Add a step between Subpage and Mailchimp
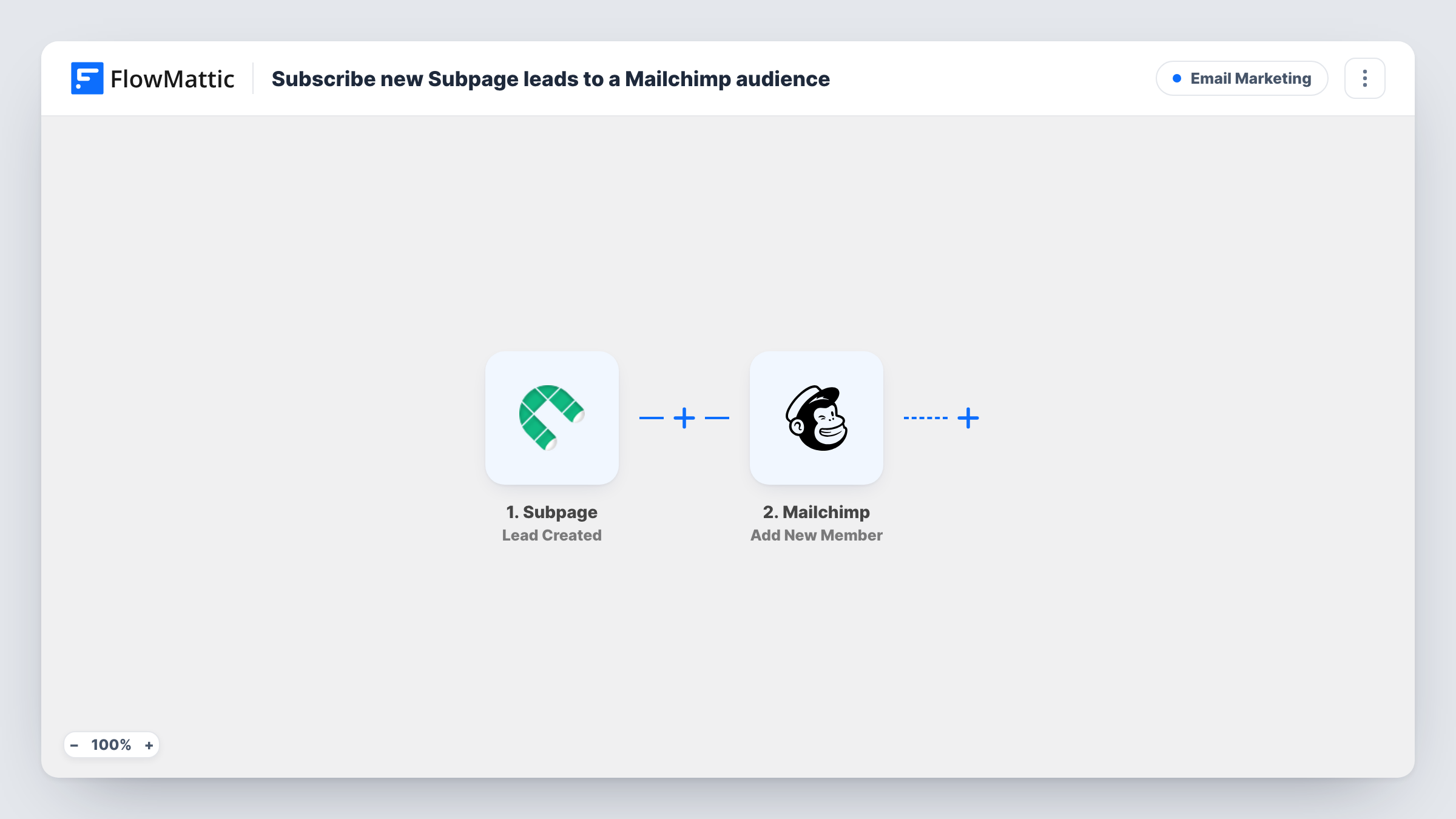This screenshot has width=1456, height=819. pyautogui.click(x=684, y=418)
